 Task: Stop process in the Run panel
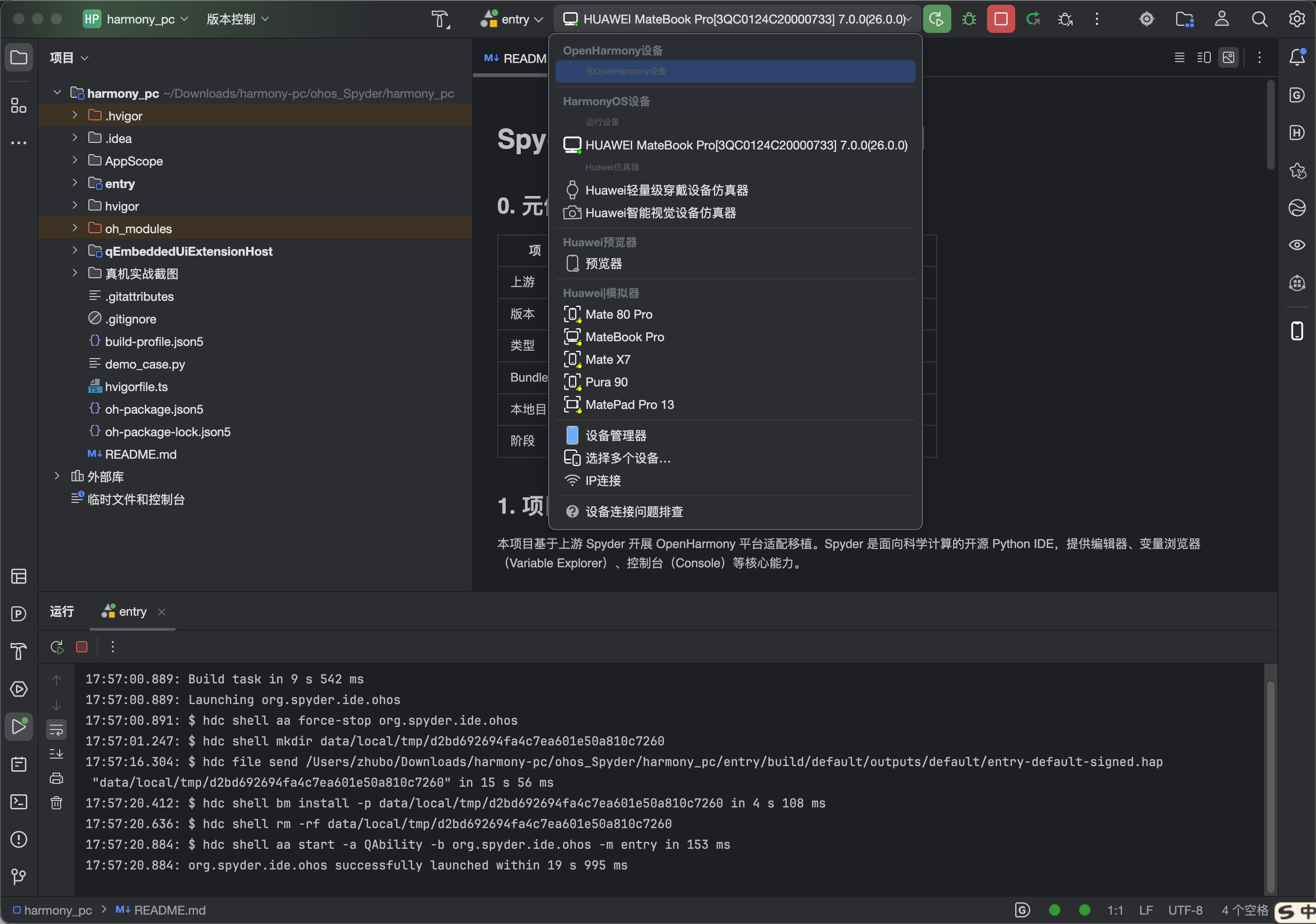(82, 647)
